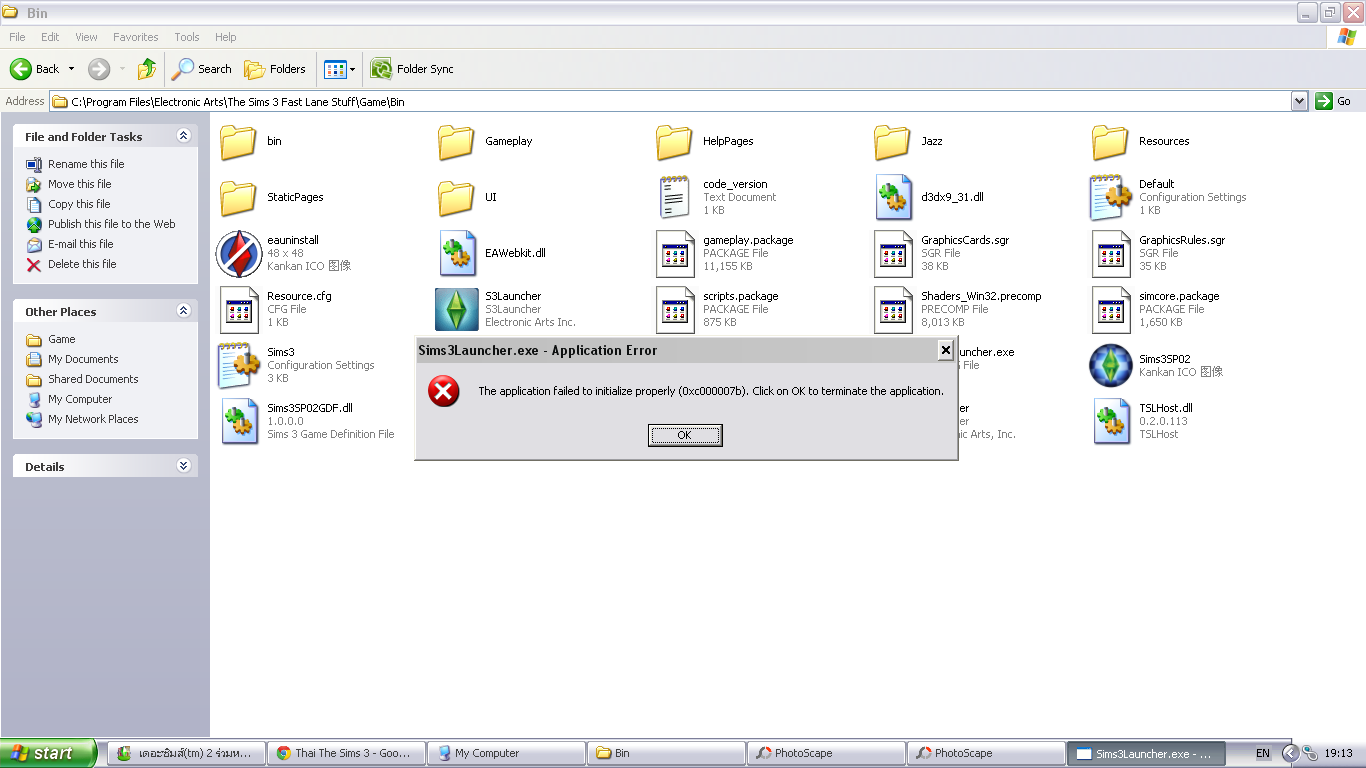Viewport: 1366px width, 768px height.
Task: Select the EAWebkit.dll file icon
Action: pos(457,253)
